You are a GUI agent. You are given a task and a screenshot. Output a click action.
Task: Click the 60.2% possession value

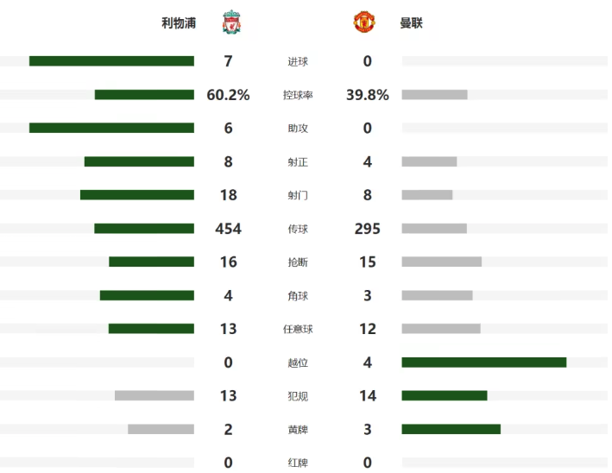click(228, 95)
